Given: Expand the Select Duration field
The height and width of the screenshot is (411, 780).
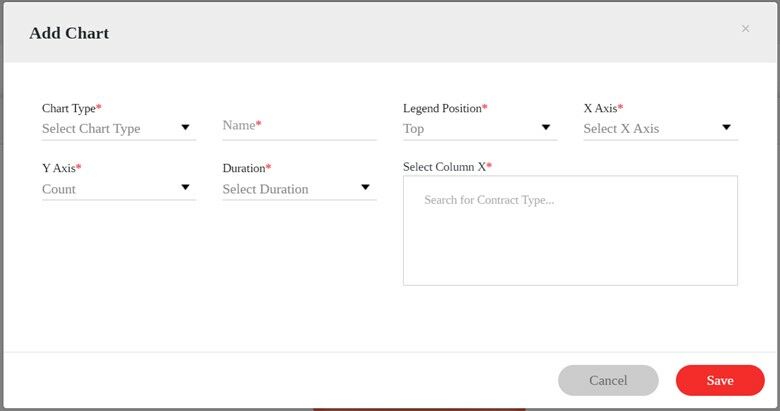Looking at the screenshot, I should 285,188.
